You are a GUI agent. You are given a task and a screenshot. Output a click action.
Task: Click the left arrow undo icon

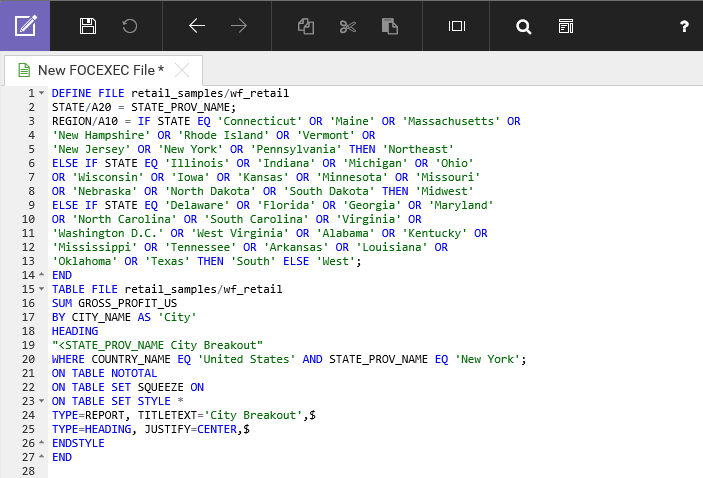coord(197,26)
